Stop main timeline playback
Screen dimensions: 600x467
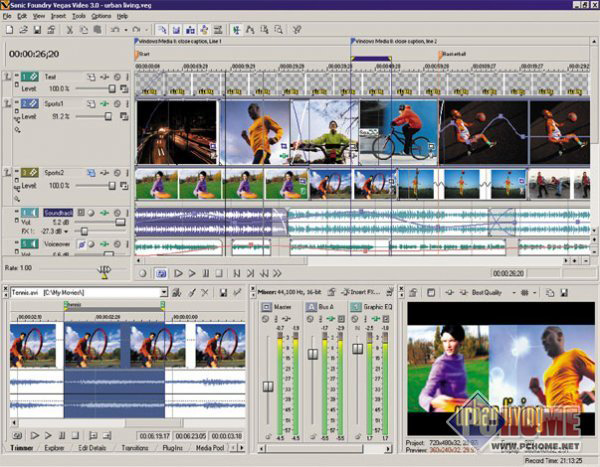click(x=219, y=273)
